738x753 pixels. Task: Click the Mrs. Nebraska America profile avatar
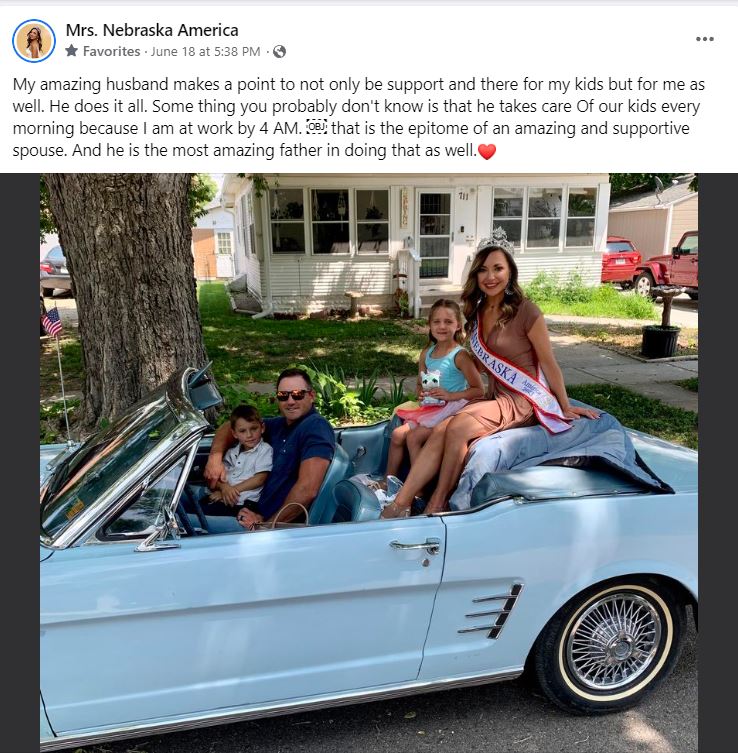(34, 41)
